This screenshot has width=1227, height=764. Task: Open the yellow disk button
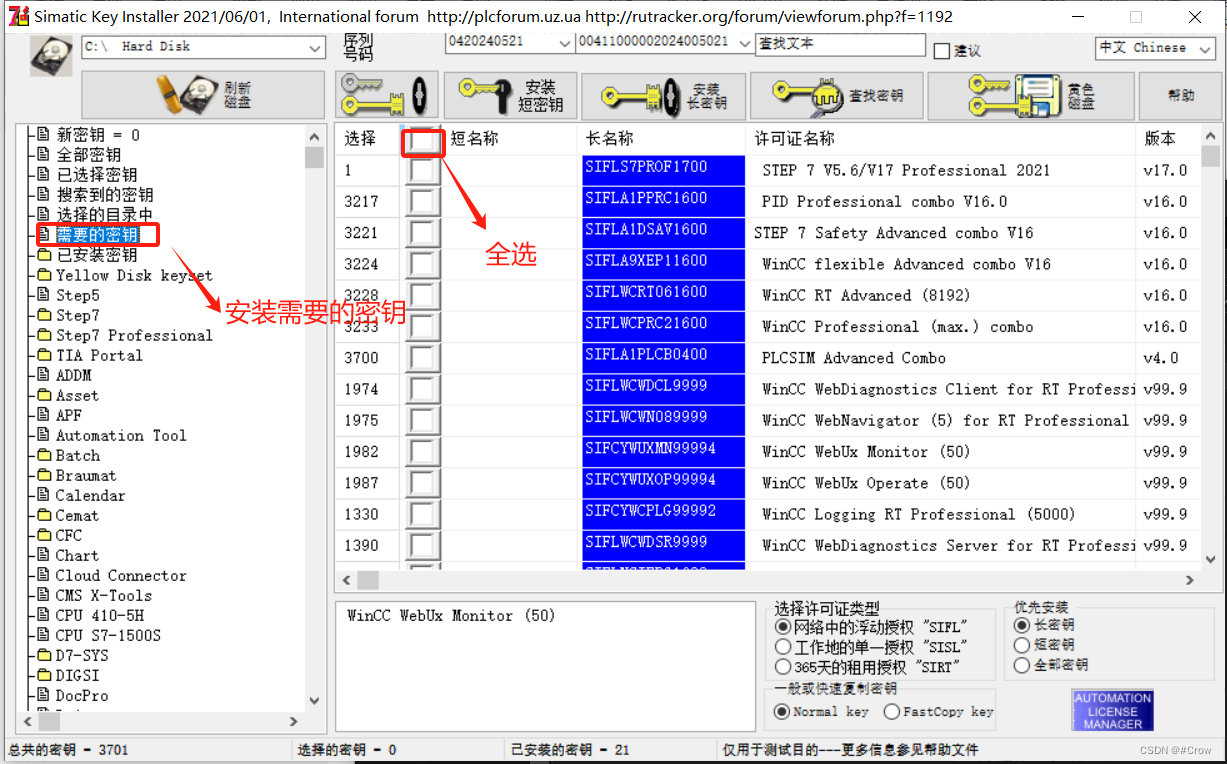click(x=1030, y=96)
